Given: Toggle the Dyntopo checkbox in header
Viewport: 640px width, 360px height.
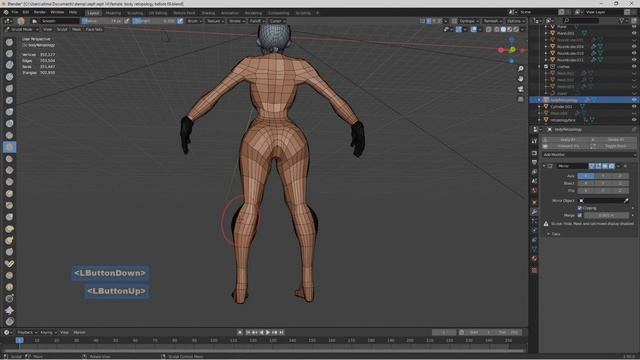Looking at the screenshot, I should point(454,21).
